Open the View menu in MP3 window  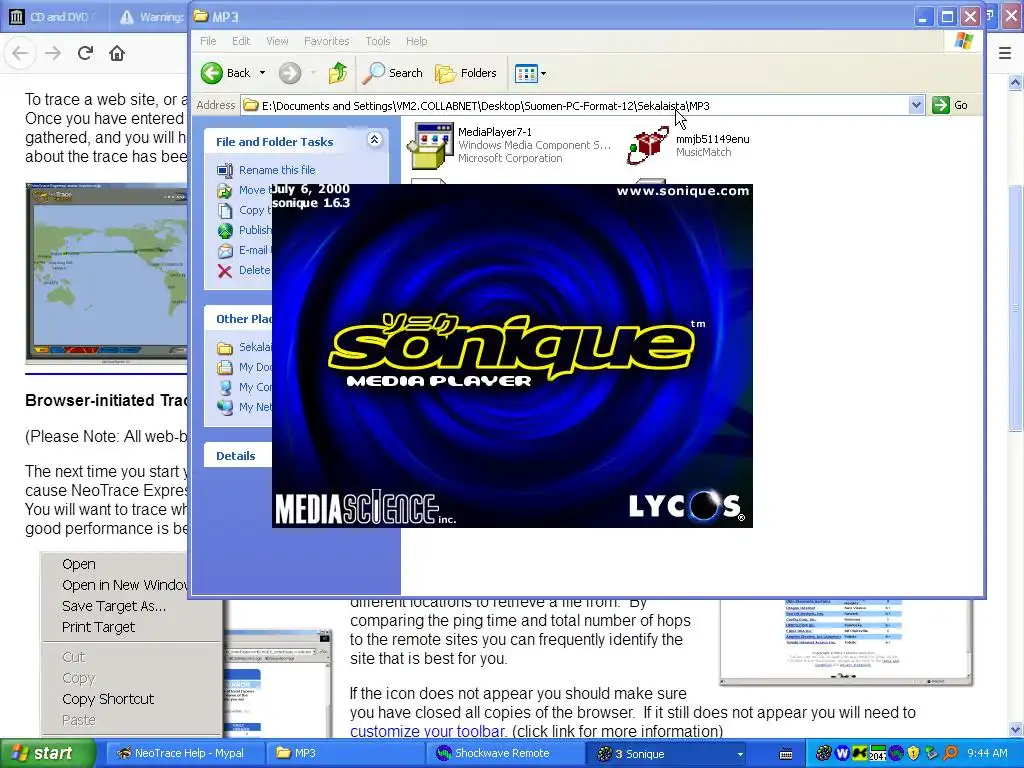click(x=277, y=41)
